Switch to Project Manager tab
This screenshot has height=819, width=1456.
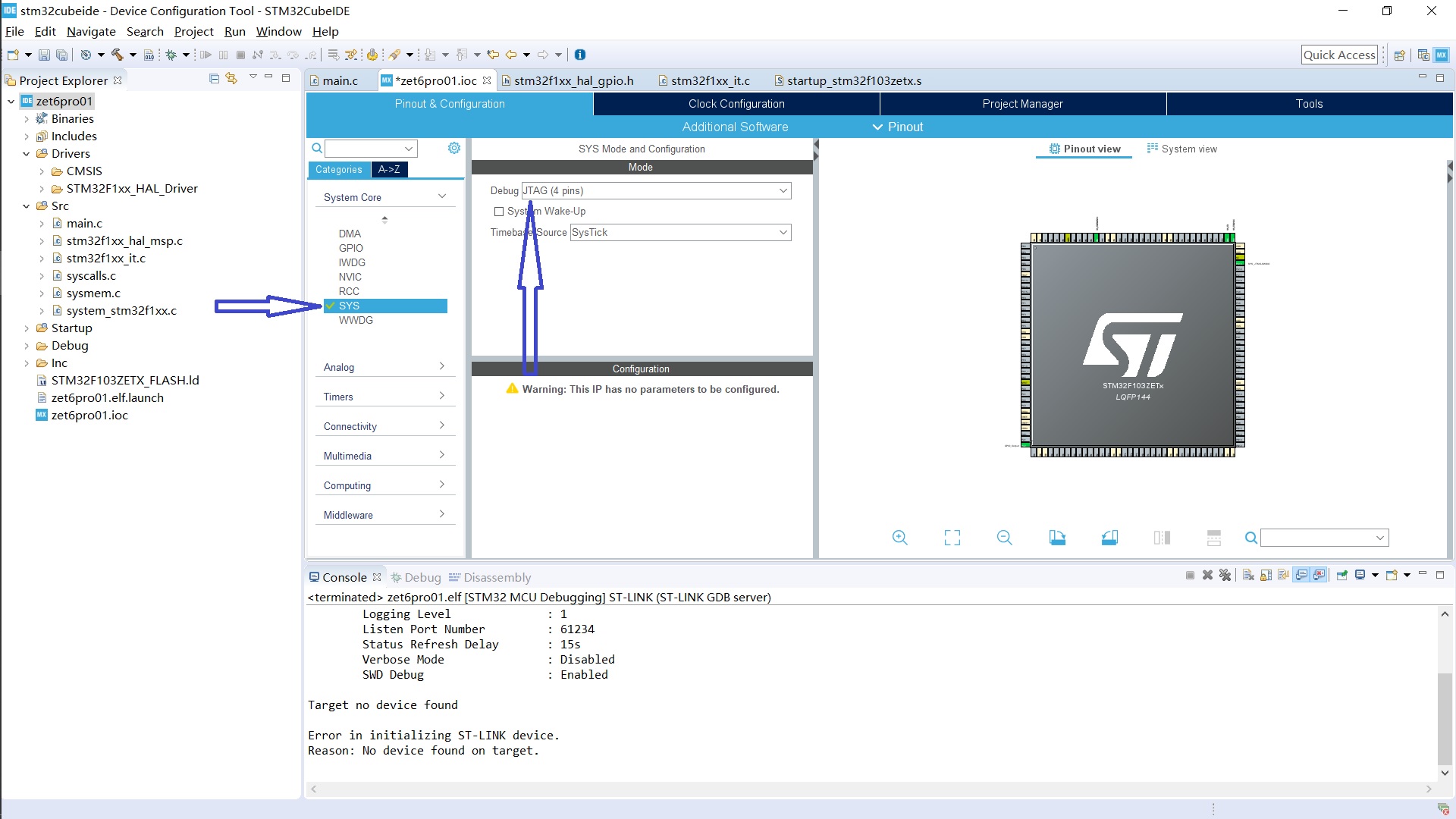[x=1022, y=104]
